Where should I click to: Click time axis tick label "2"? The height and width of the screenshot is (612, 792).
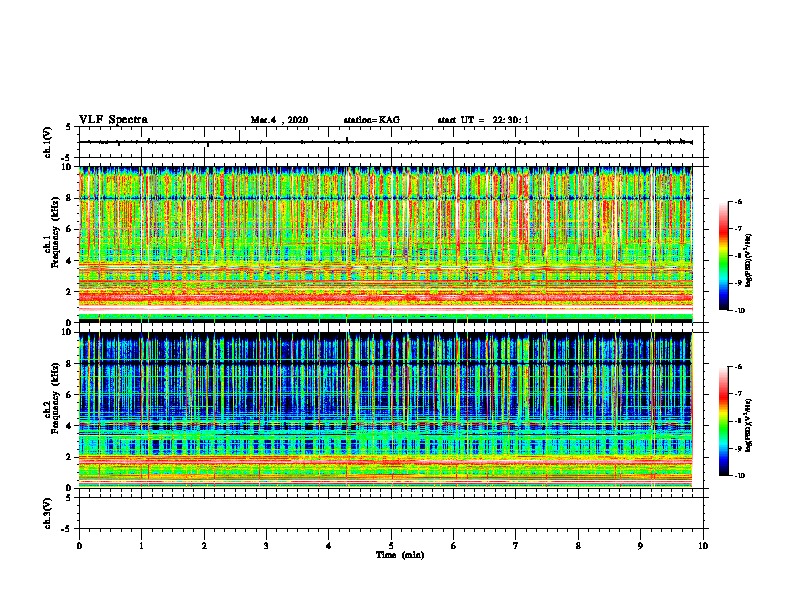(204, 545)
